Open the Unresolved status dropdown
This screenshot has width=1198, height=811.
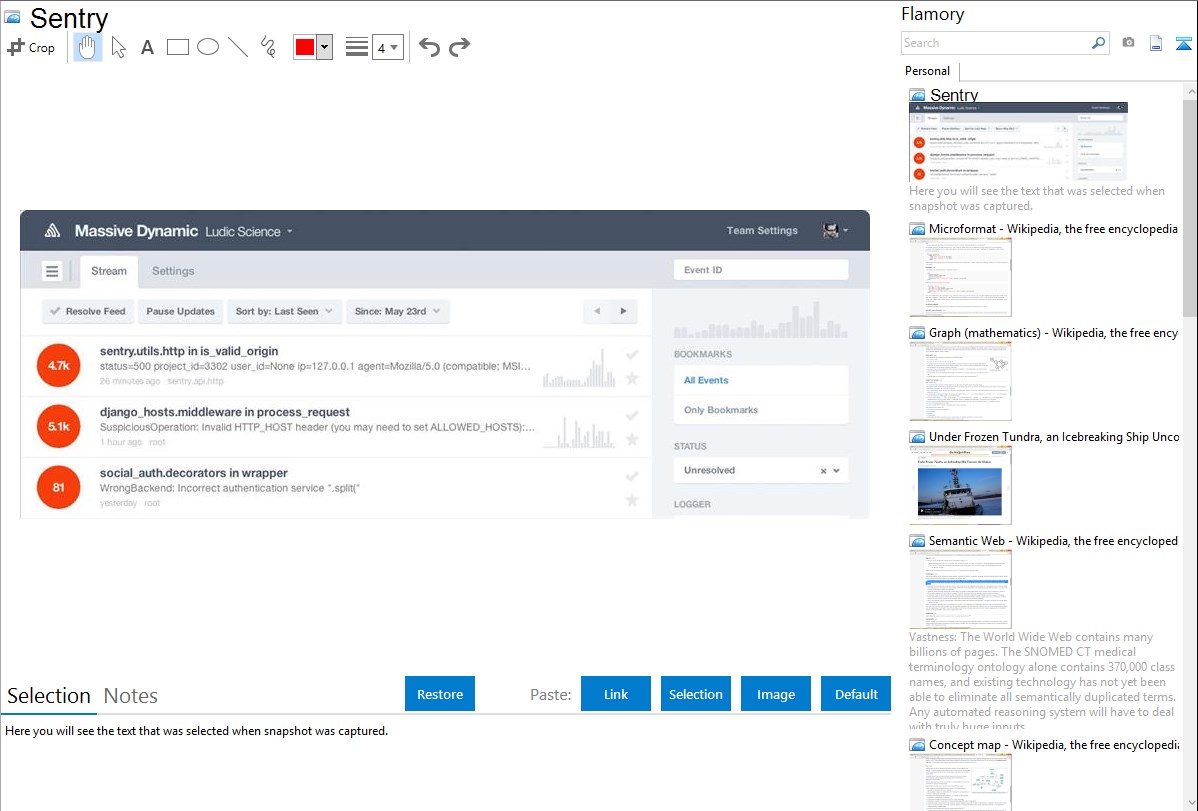761,470
